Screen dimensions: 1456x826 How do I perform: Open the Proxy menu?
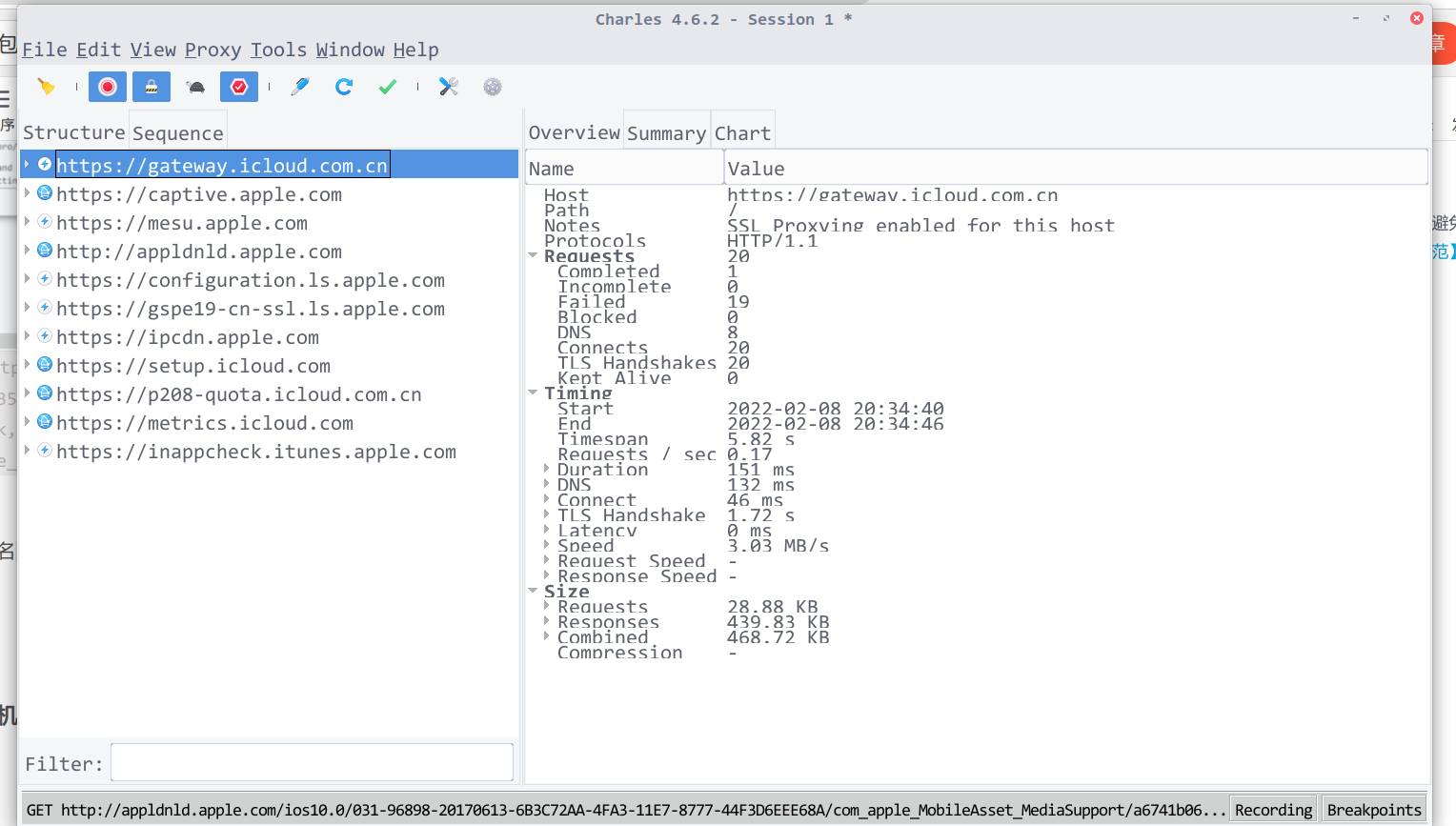213,50
